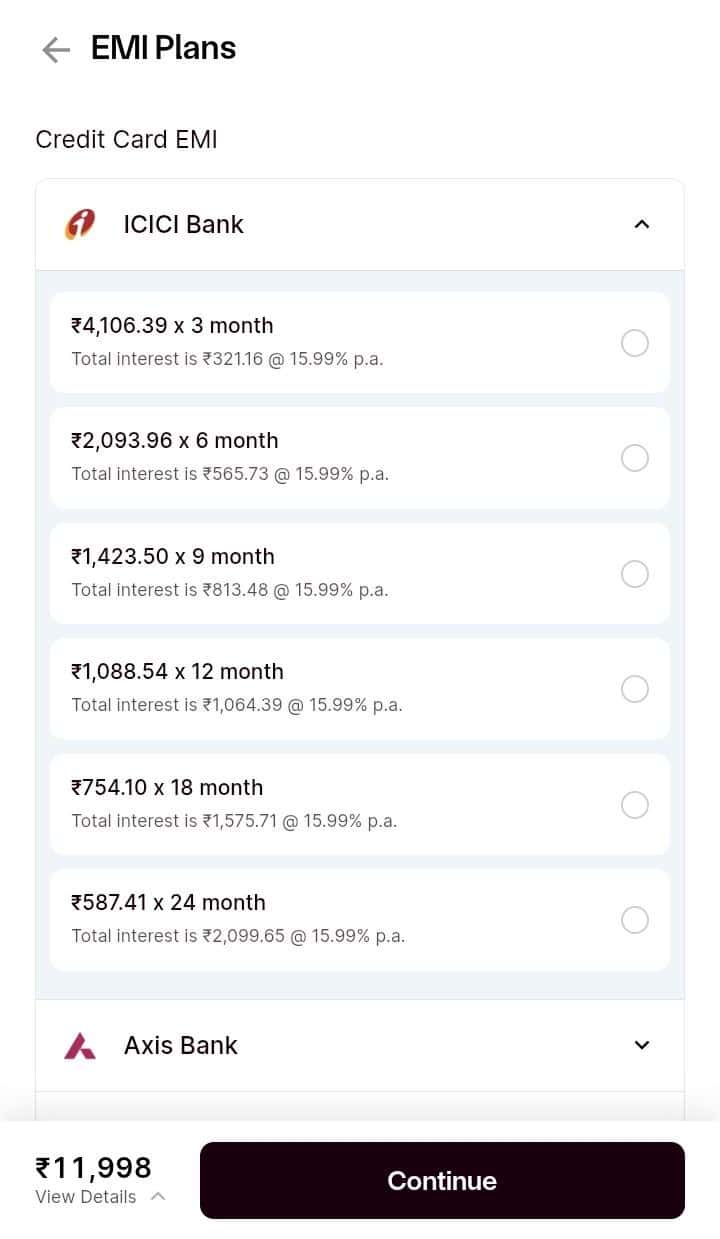Click the ₹11,998 total amount

(93, 1167)
